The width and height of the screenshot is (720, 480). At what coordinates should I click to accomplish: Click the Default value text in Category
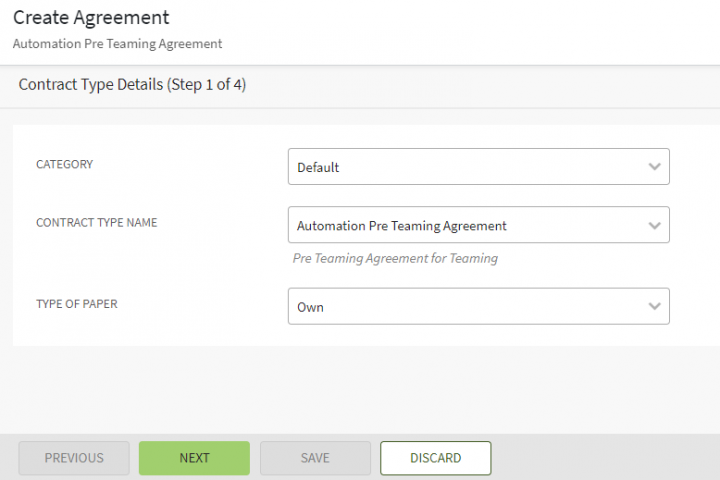click(318, 168)
